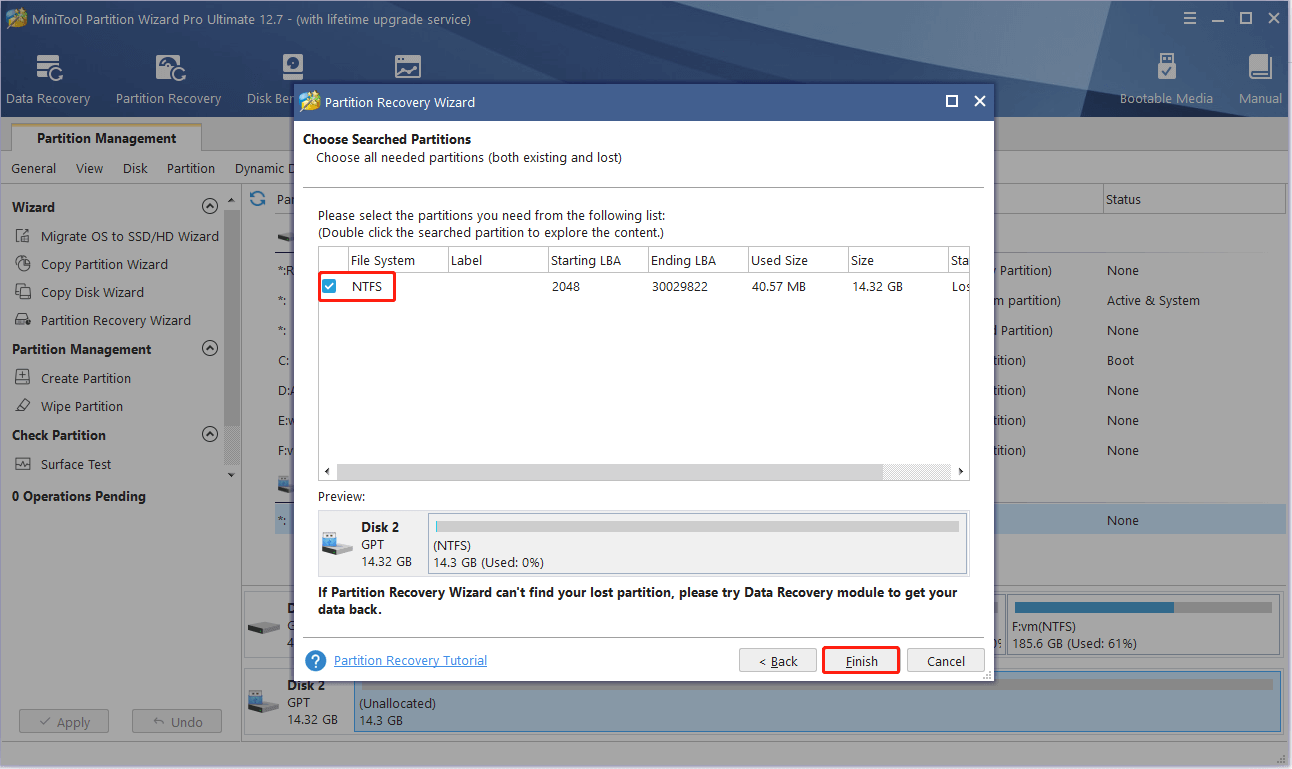Open Bootable Media builder
The width and height of the screenshot is (1292, 769).
1166,80
